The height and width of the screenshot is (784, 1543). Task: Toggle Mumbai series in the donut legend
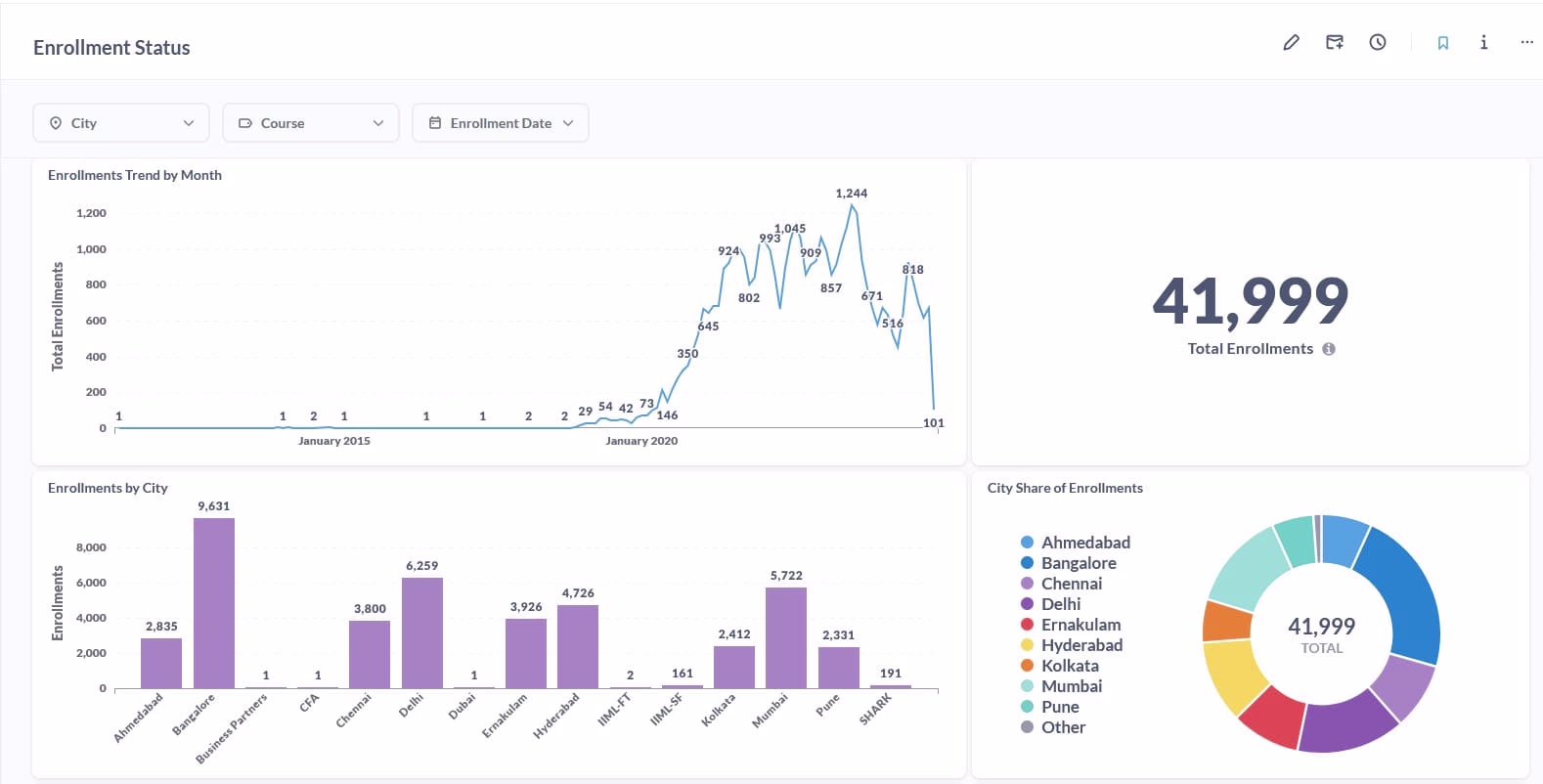tap(1071, 686)
